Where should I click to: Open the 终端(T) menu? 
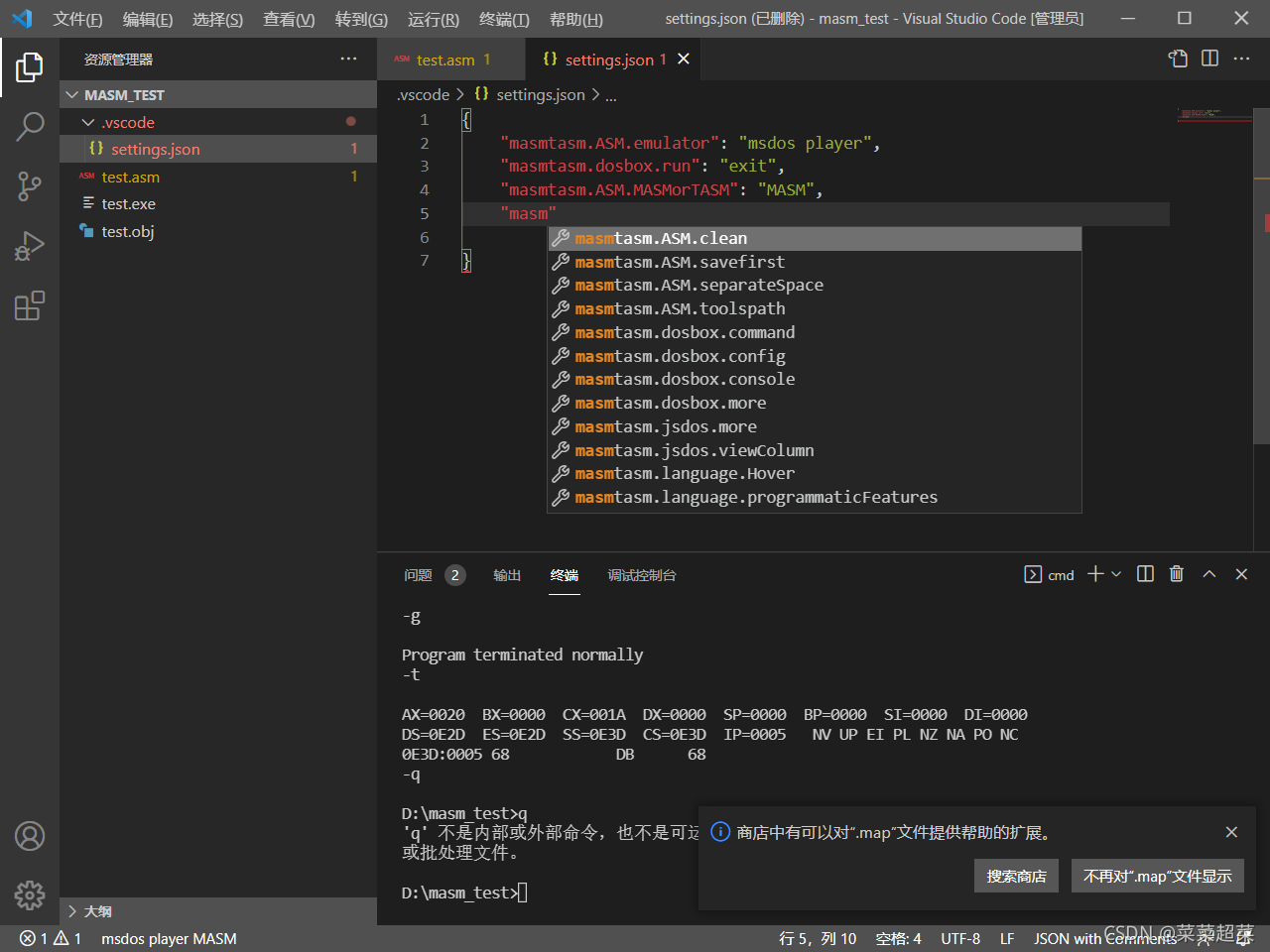click(x=504, y=19)
